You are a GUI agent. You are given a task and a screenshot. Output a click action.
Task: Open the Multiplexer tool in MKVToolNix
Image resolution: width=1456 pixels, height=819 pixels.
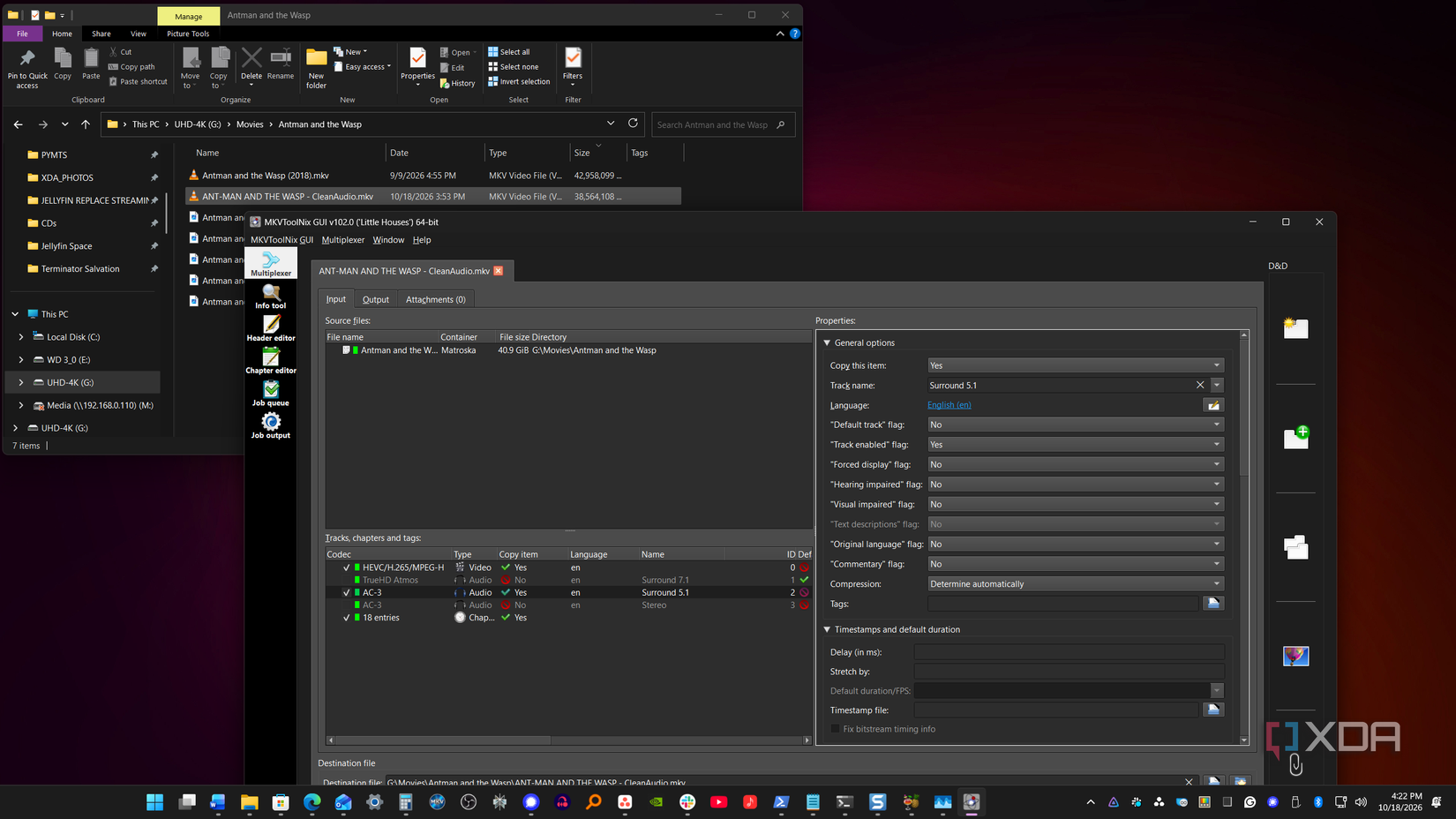click(x=271, y=264)
